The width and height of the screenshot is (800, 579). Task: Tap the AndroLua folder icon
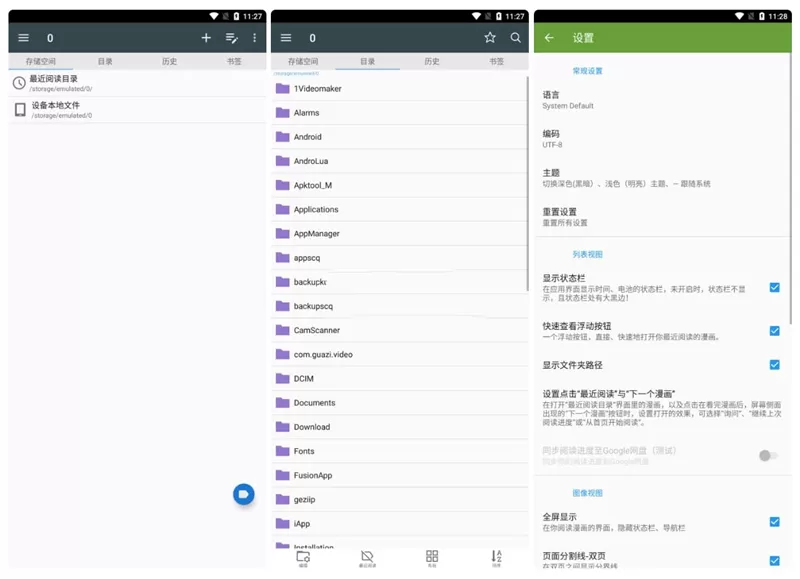click(x=282, y=161)
